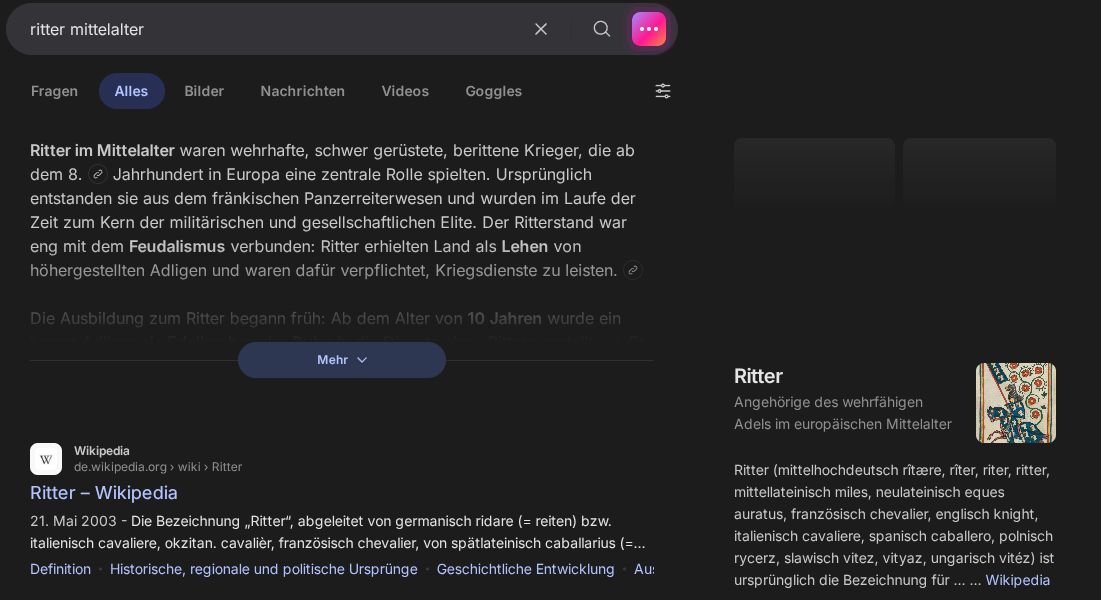The height and width of the screenshot is (600, 1101).
Task: Clear the search query with X icon
Action: tap(541, 29)
